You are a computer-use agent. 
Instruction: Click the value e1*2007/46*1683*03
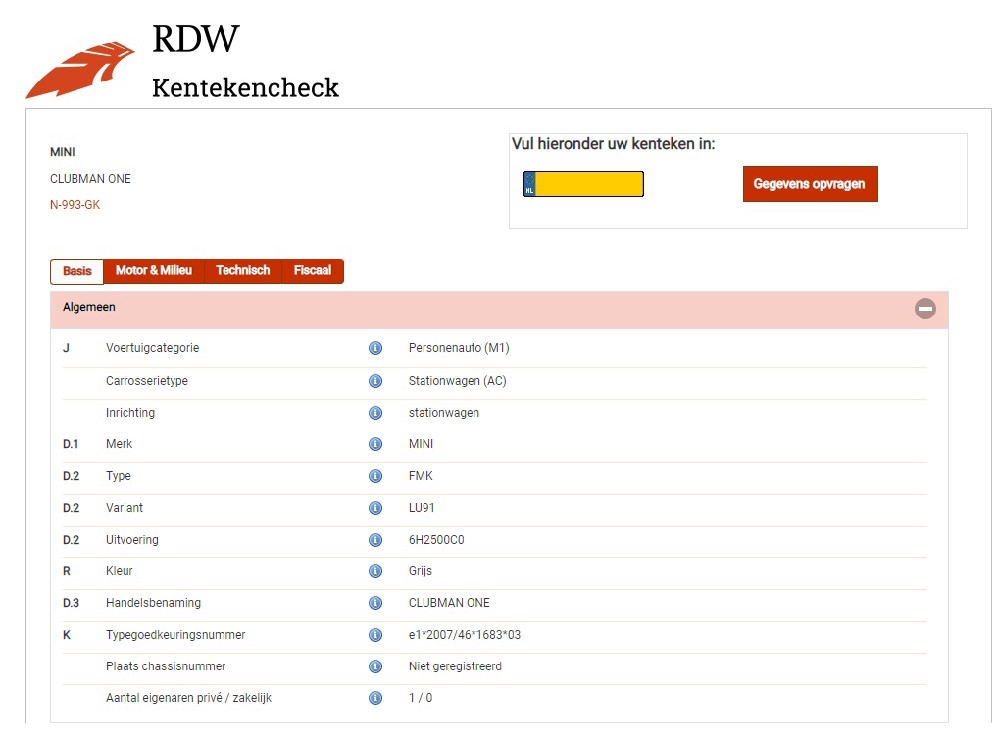465,634
